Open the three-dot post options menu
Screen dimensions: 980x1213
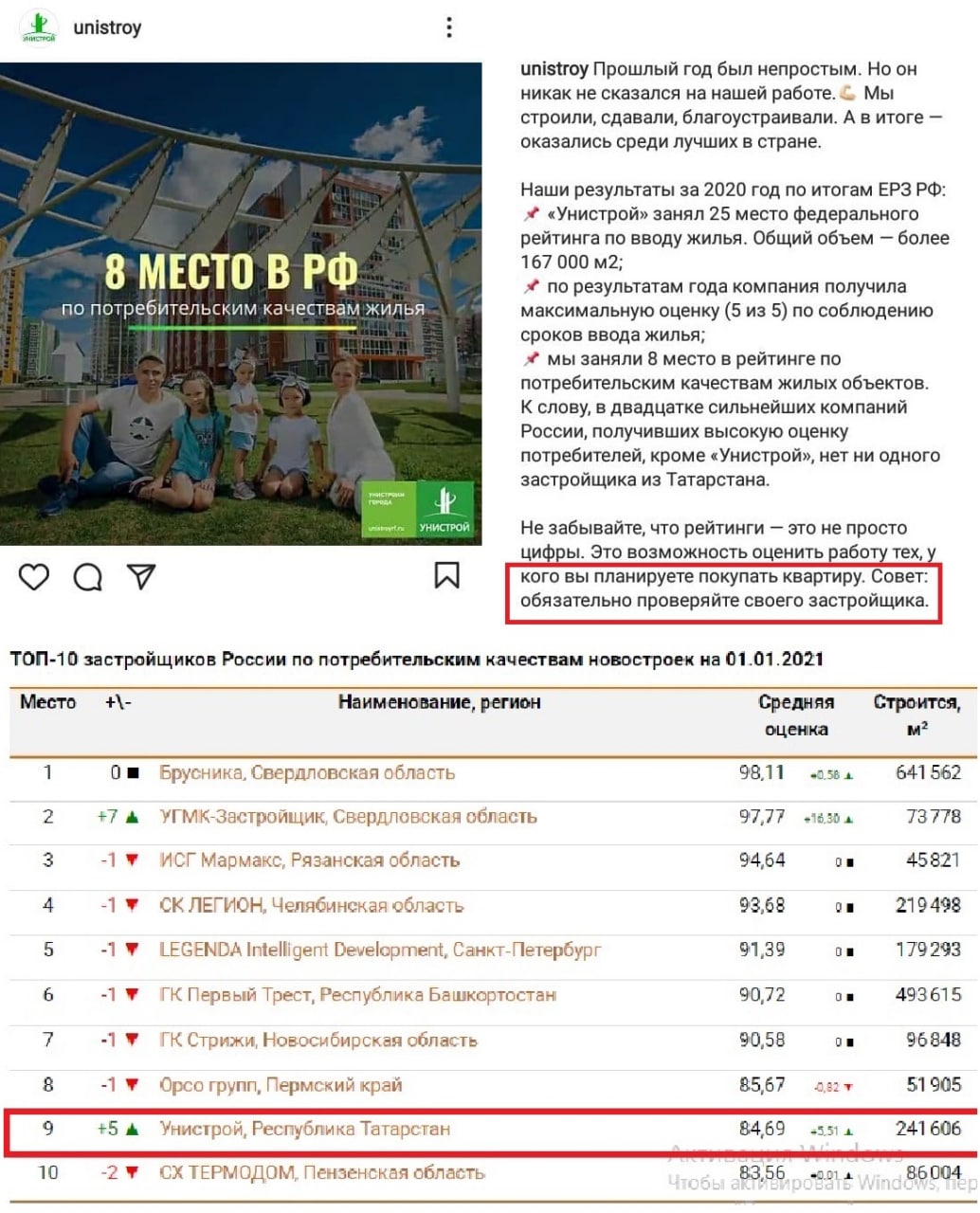(x=449, y=27)
